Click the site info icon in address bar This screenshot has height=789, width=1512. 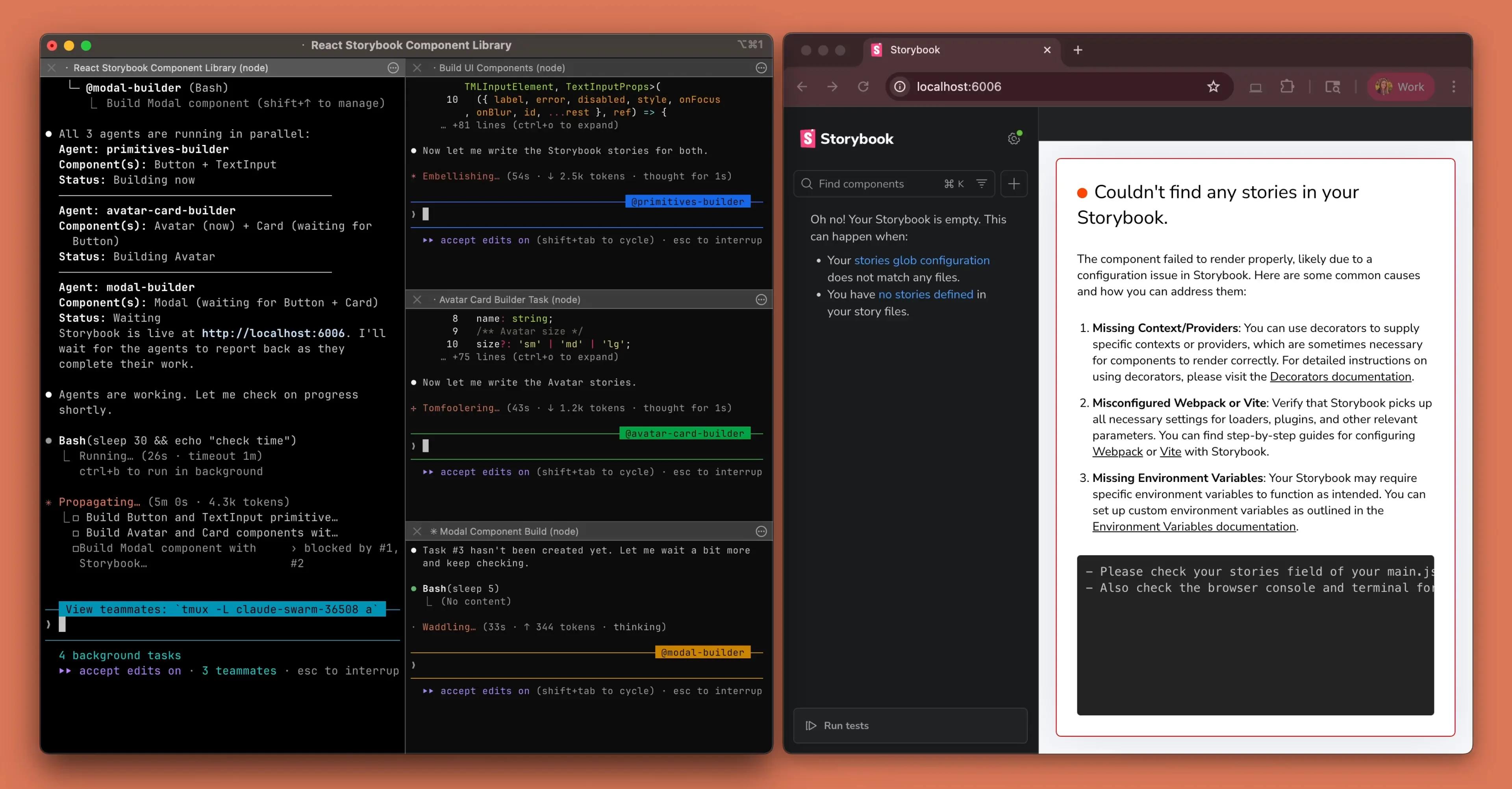(900, 87)
